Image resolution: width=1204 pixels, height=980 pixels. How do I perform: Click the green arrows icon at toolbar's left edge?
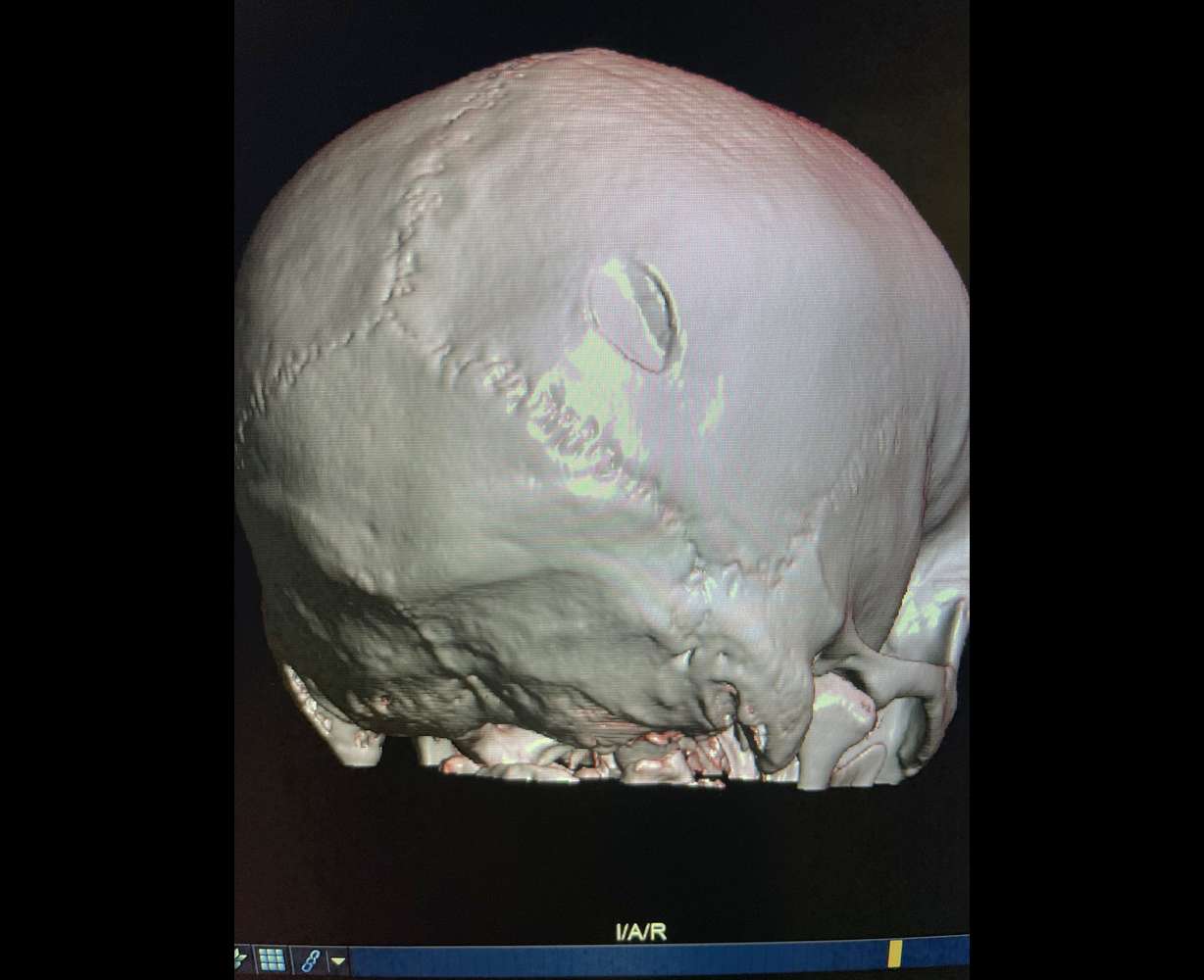coord(240,958)
